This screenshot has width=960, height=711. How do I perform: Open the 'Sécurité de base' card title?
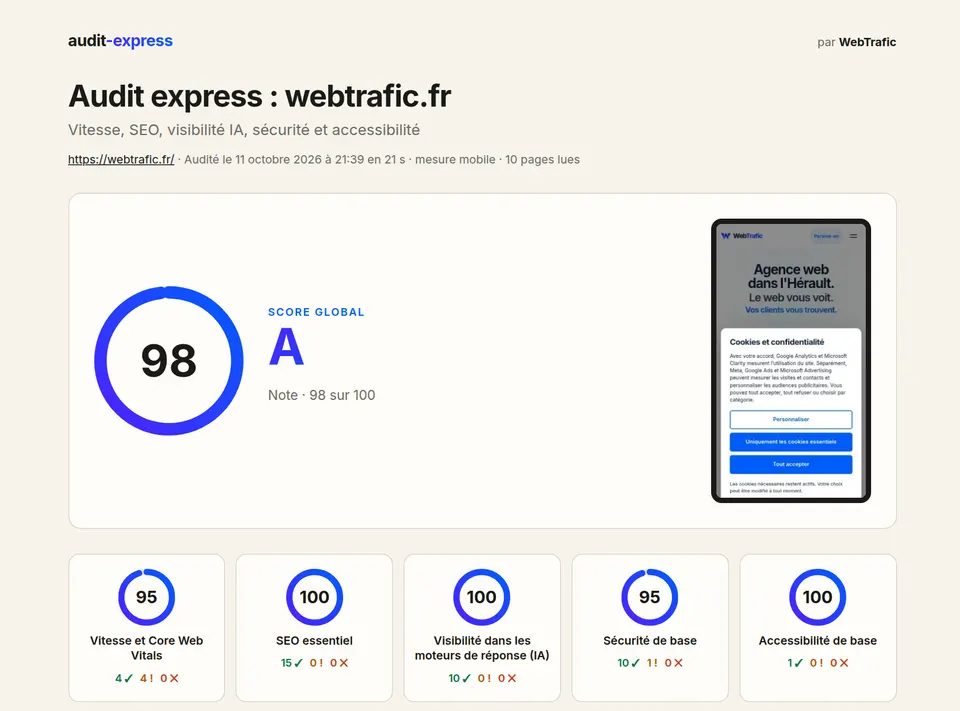[x=650, y=641]
